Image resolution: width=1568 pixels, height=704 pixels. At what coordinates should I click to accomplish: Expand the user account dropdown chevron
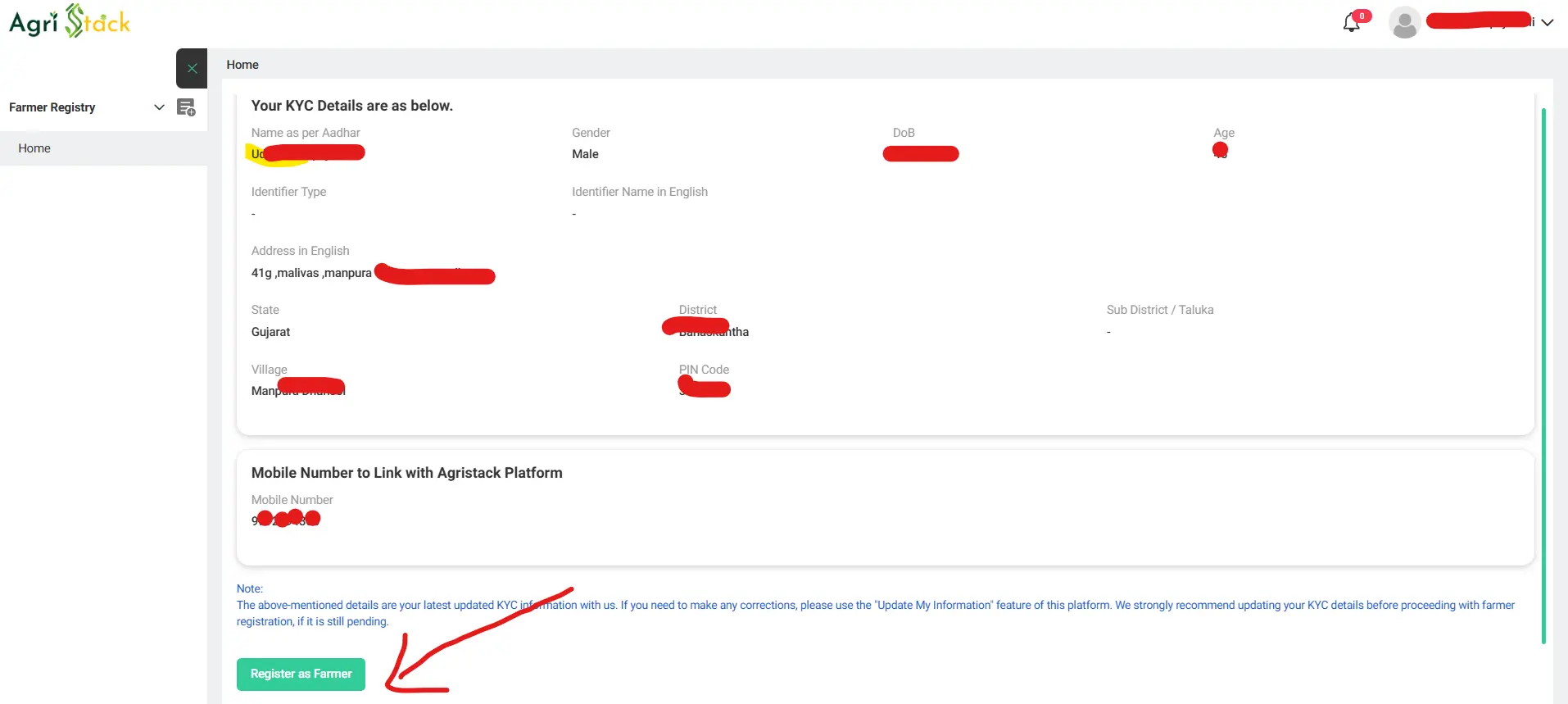click(x=1548, y=23)
